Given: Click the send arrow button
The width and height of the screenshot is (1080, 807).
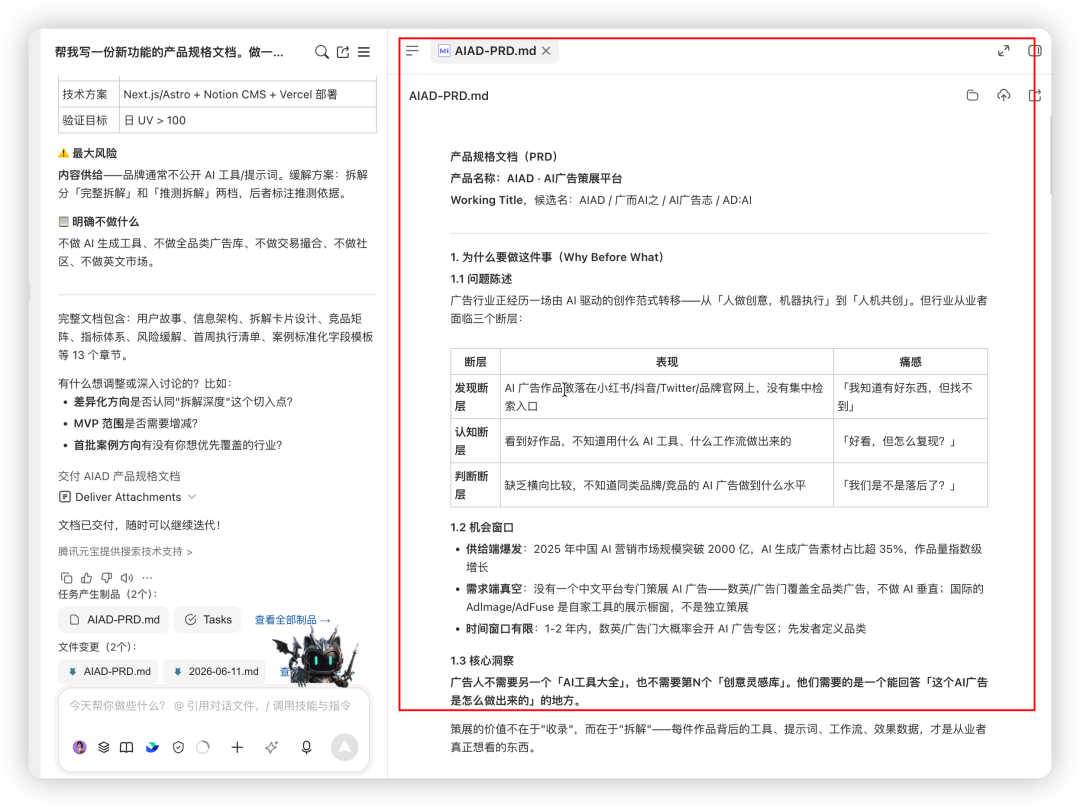Looking at the screenshot, I should point(344,747).
